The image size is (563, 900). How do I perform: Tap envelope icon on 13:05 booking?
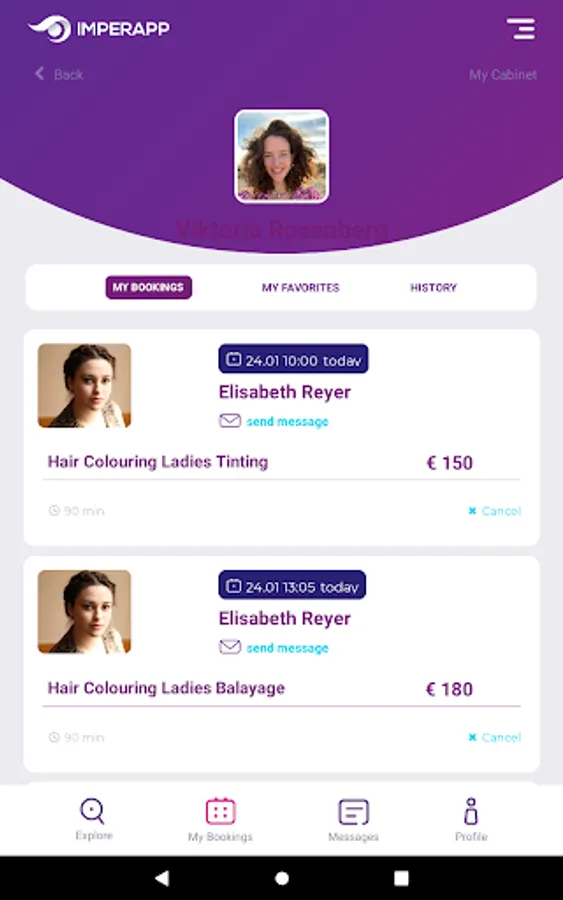(x=230, y=647)
